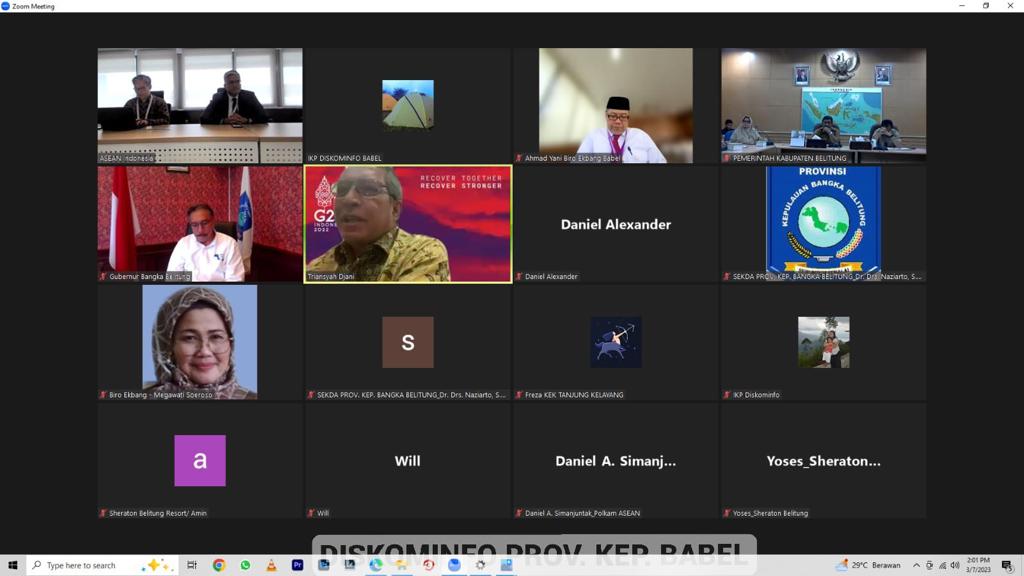Launch Google Chrome from the taskbar
The image size is (1024, 576).
(x=219, y=565)
